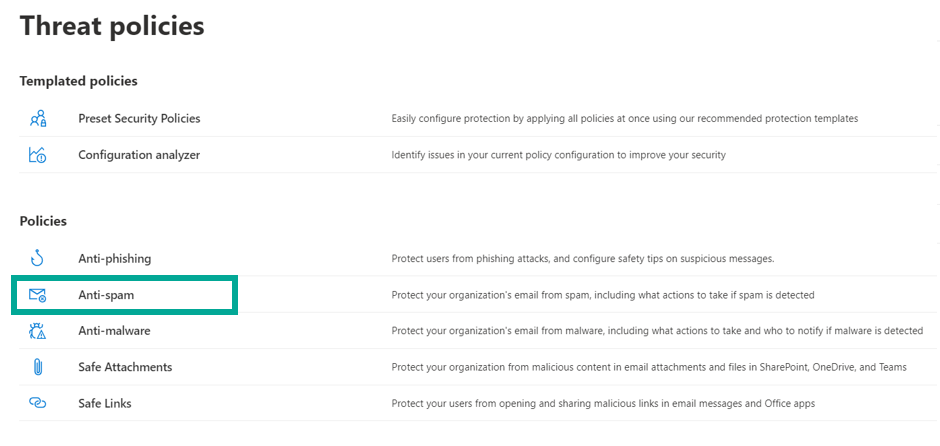
Task: Click the Preset Security Policies people-lock icon
Action: click(38, 119)
